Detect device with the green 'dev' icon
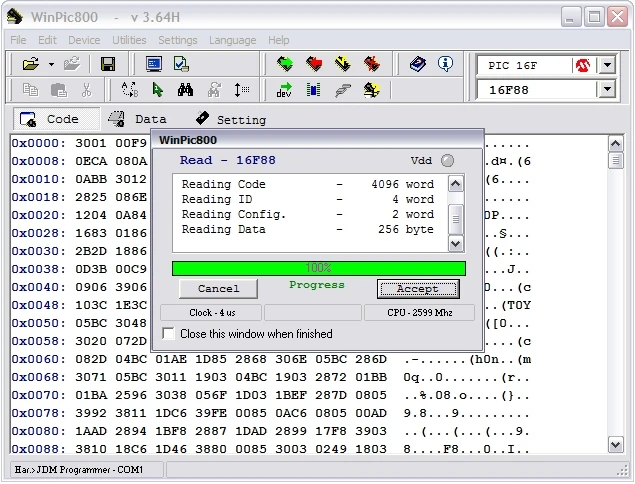635x484 pixels. 284,90
